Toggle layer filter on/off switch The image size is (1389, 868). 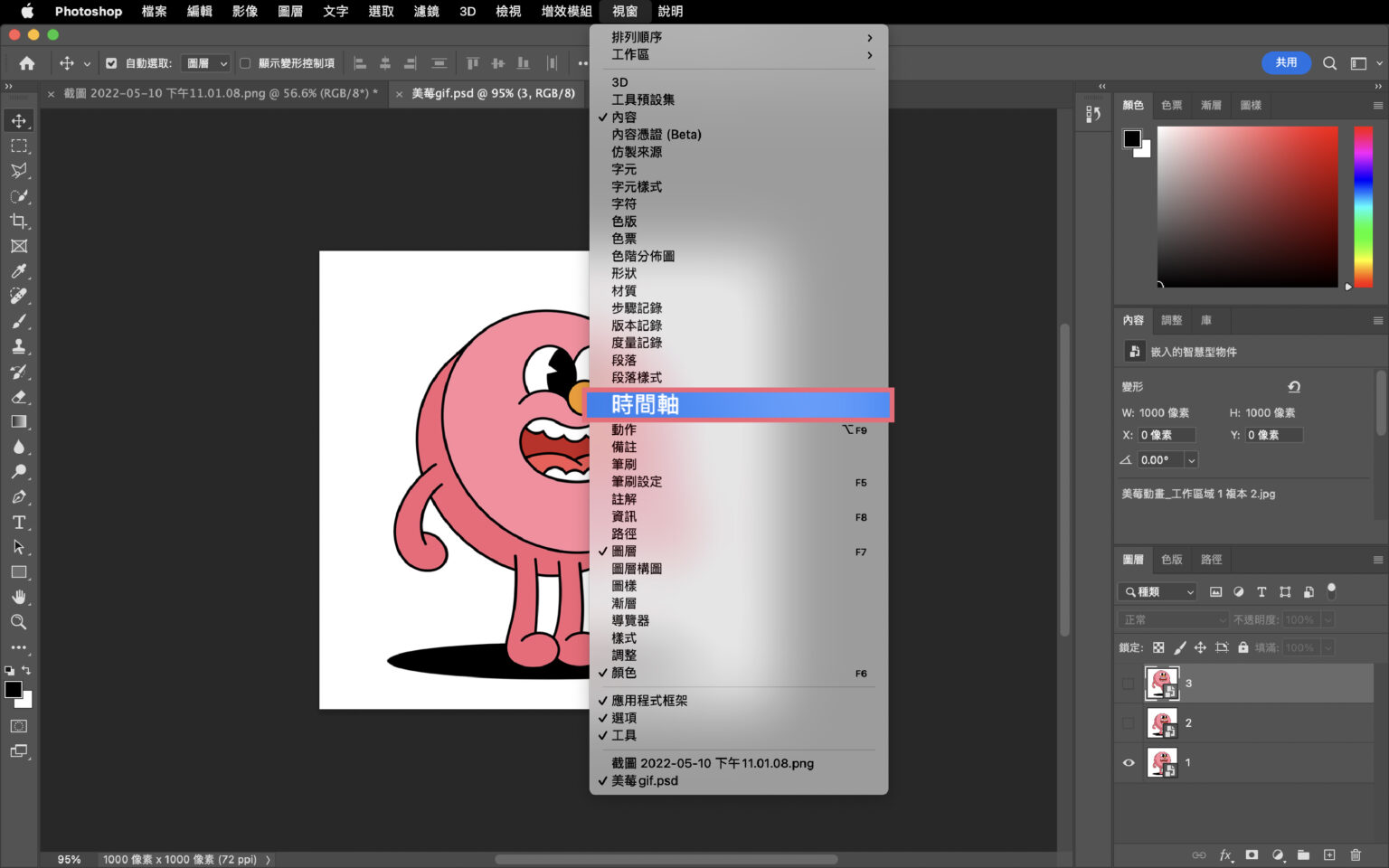coord(1331,590)
